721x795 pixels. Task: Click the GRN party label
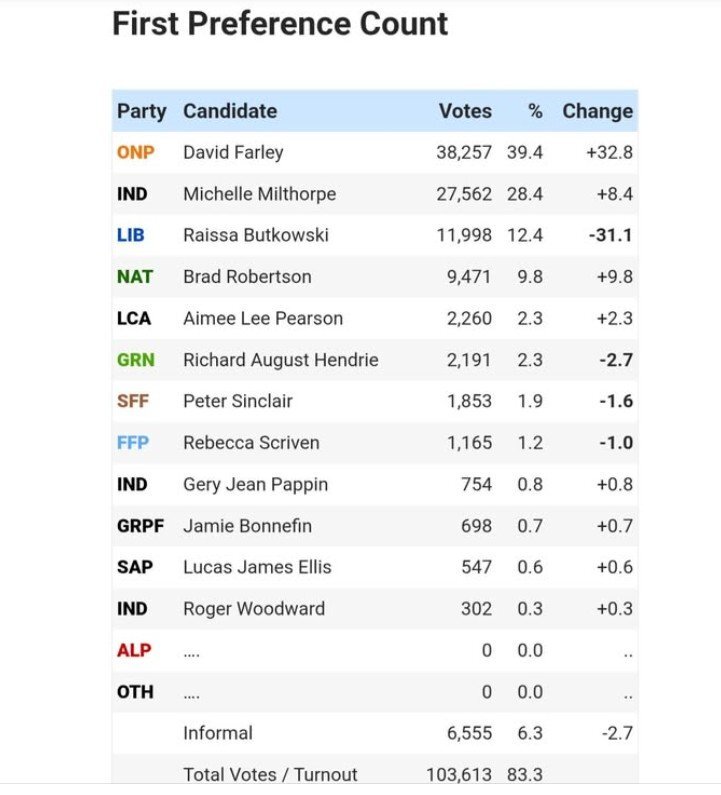[x=136, y=360]
